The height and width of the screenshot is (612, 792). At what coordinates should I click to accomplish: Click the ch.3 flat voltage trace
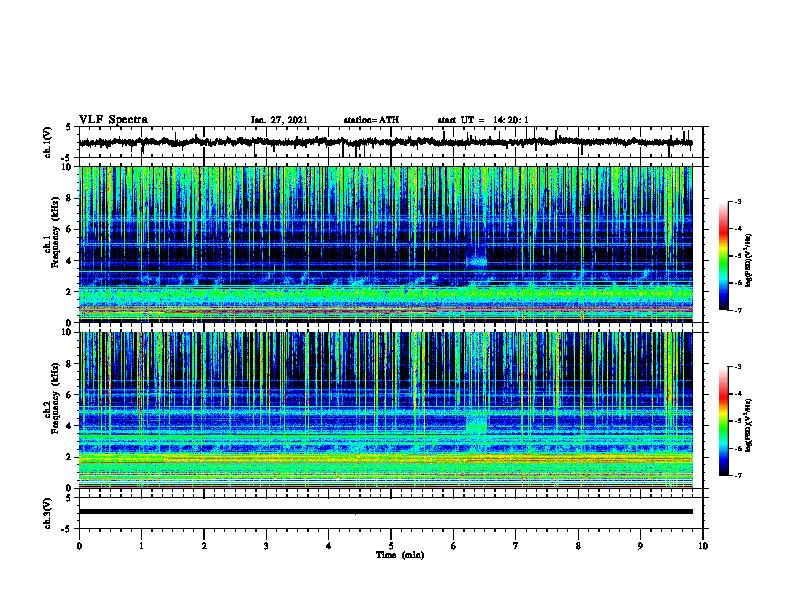385,512
